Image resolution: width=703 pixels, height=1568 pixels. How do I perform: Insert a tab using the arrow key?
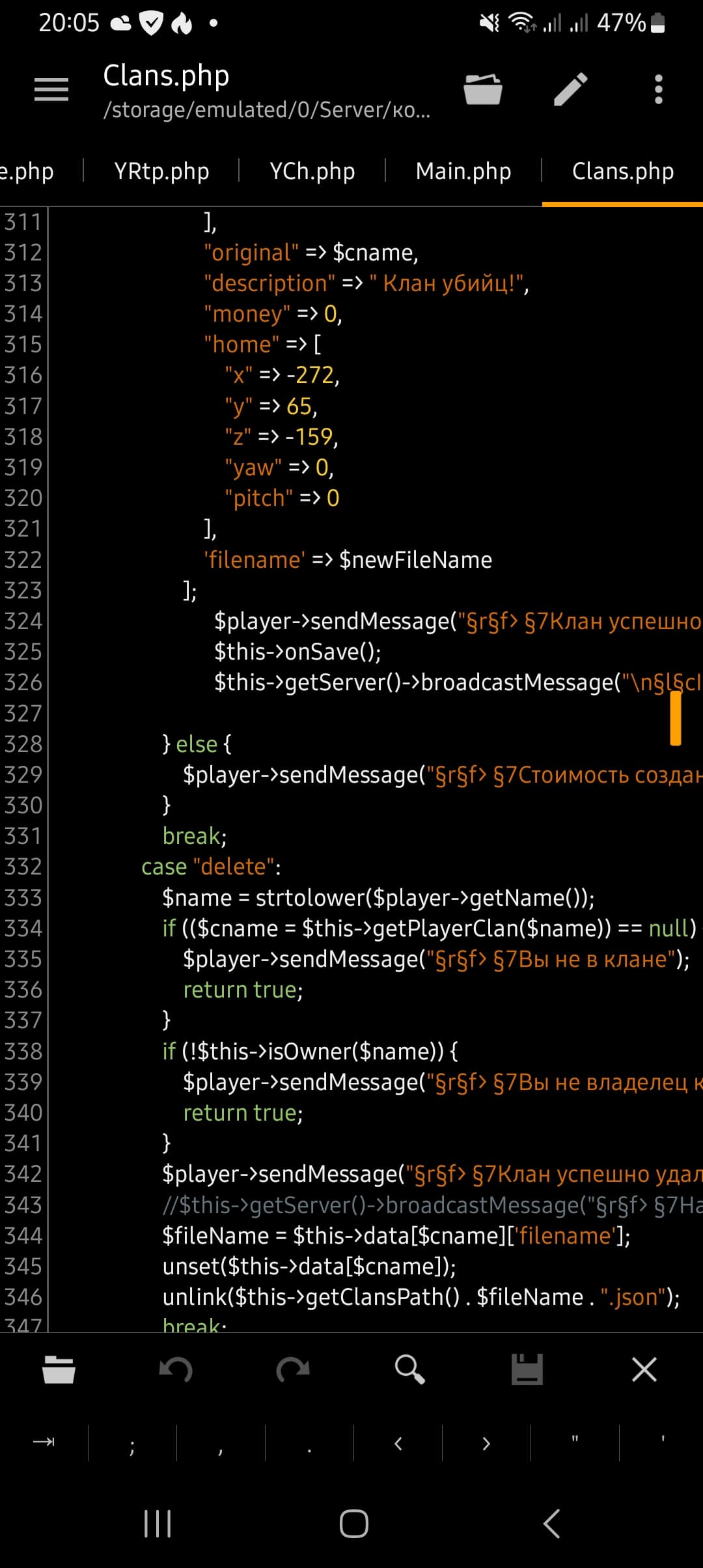click(x=44, y=1442)
